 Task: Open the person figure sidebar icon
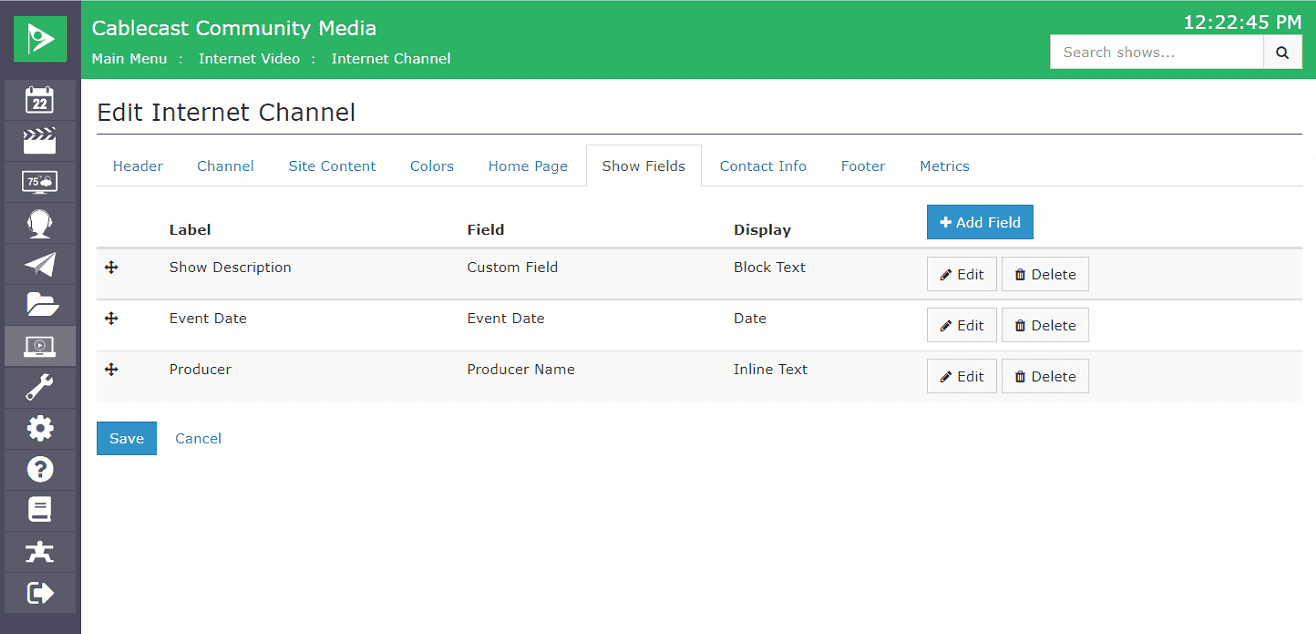click(40, 551)
